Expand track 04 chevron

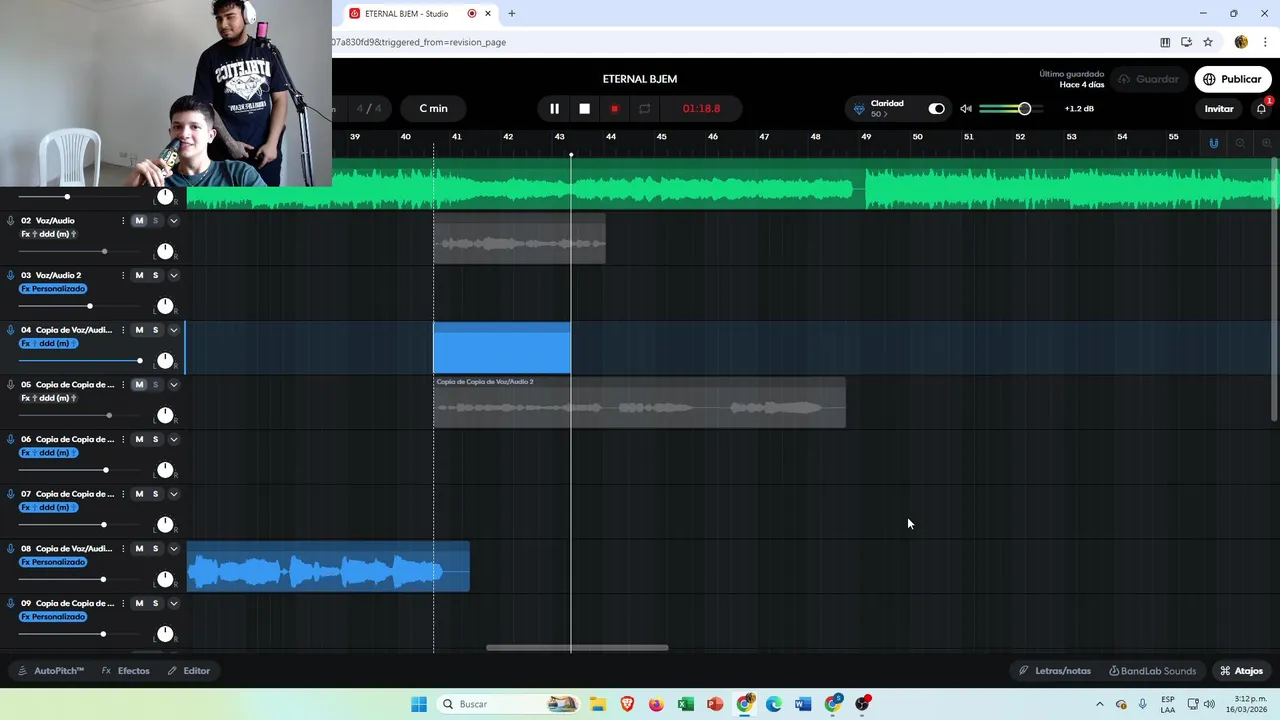[173, 330]
